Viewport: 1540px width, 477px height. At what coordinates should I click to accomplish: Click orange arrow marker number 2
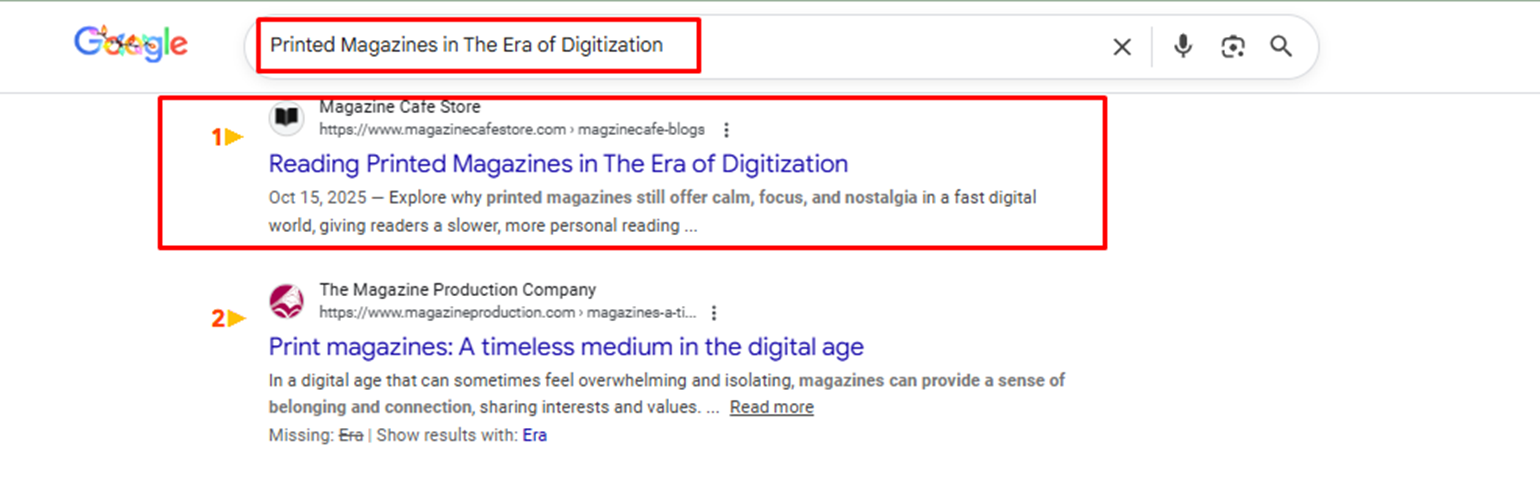[228, 320]
